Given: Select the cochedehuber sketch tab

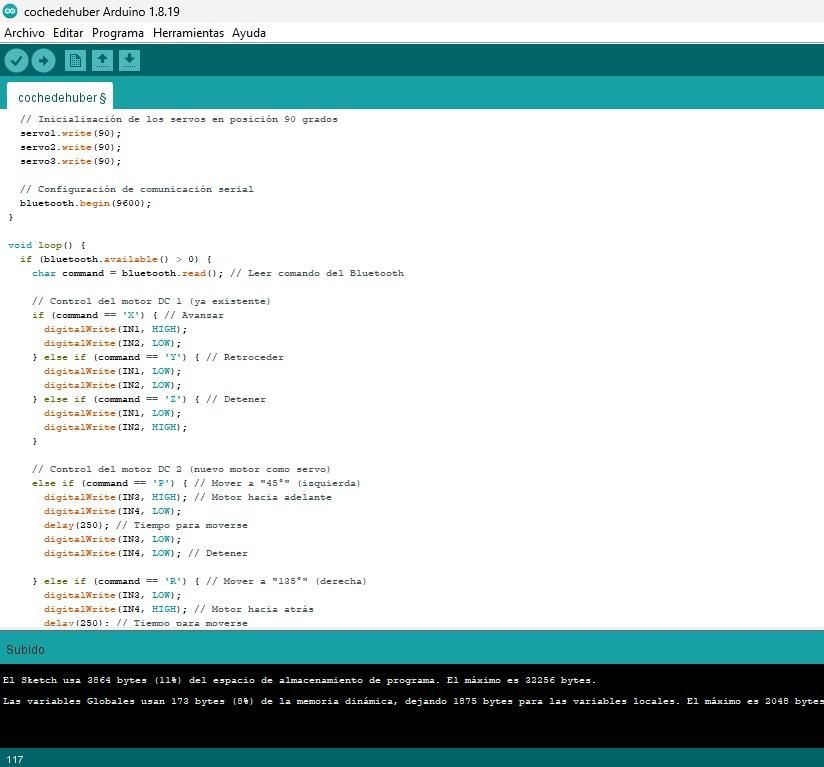Looking at the screenshot, I should [x=60, y=97].
